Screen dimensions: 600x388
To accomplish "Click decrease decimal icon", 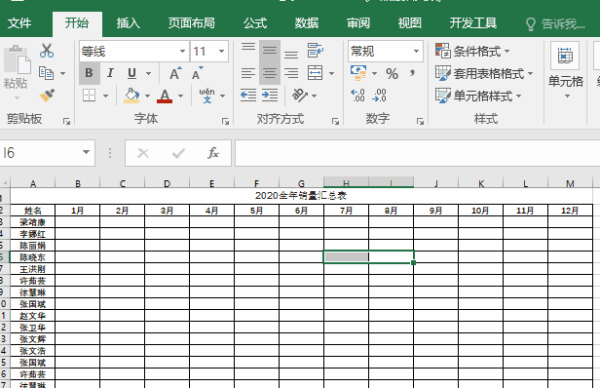I will [x=379, y=95].
